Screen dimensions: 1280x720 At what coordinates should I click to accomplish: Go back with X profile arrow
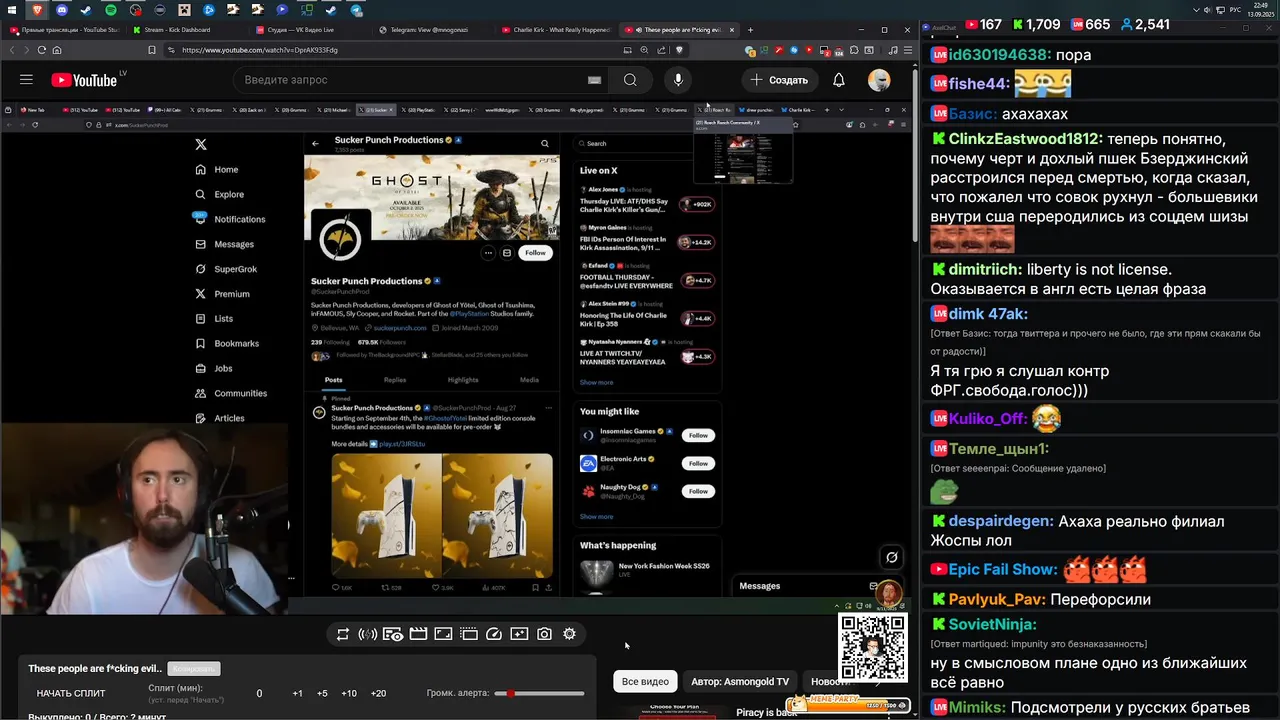click(316, 143)
